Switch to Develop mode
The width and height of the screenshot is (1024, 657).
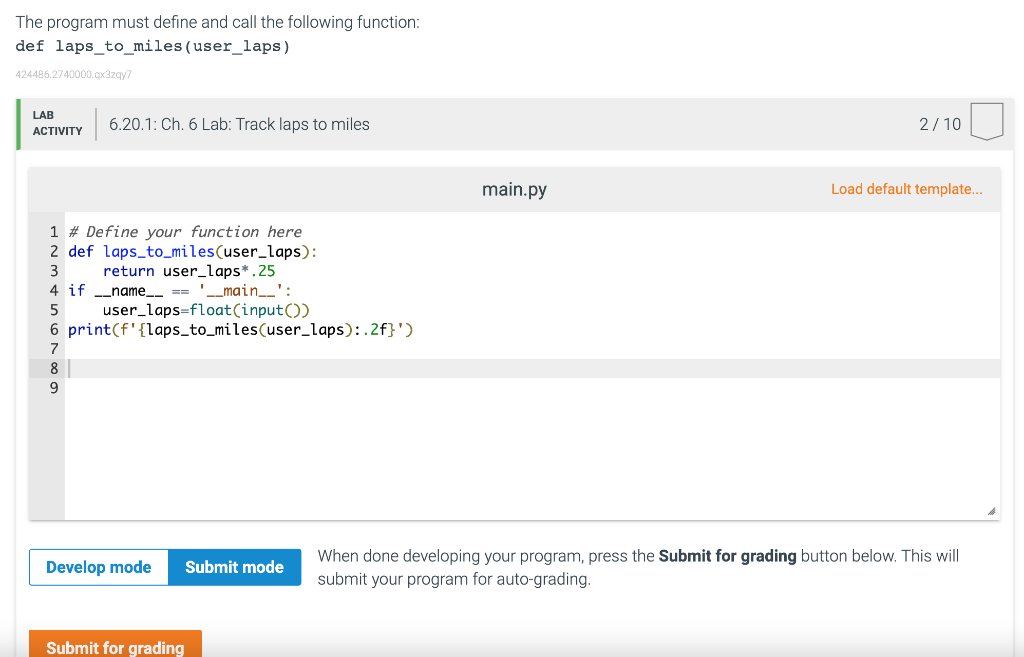point(99,567)
